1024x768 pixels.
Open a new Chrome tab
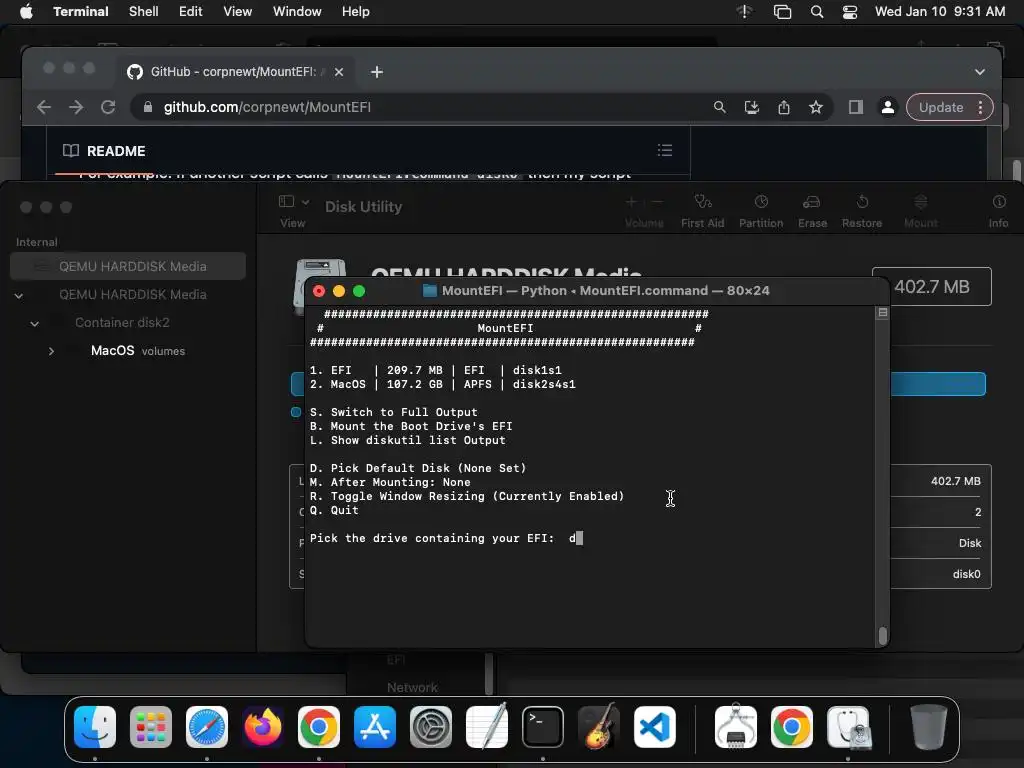coord(377,72)
